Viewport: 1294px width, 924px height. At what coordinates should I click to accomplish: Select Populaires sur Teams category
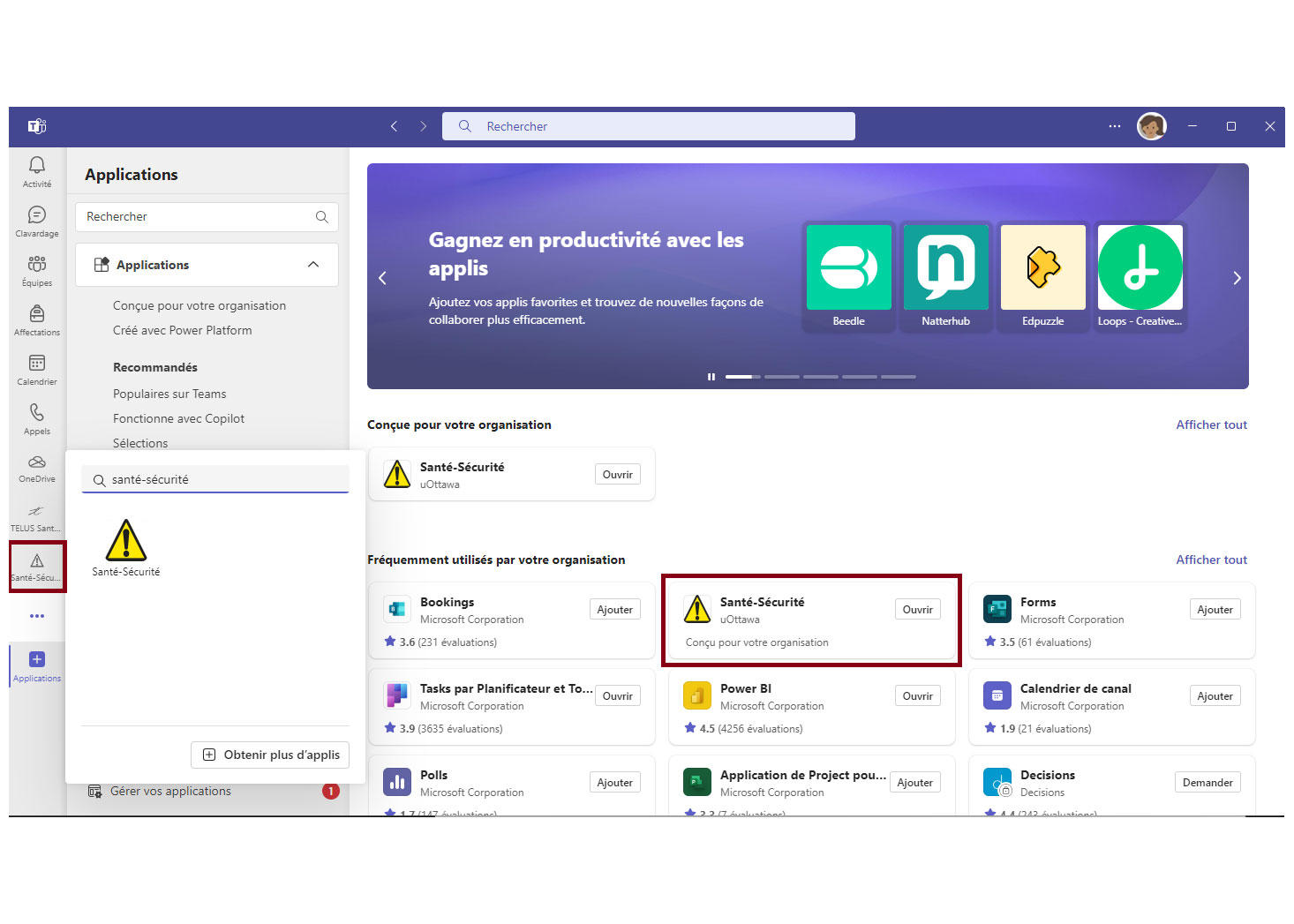169,394
